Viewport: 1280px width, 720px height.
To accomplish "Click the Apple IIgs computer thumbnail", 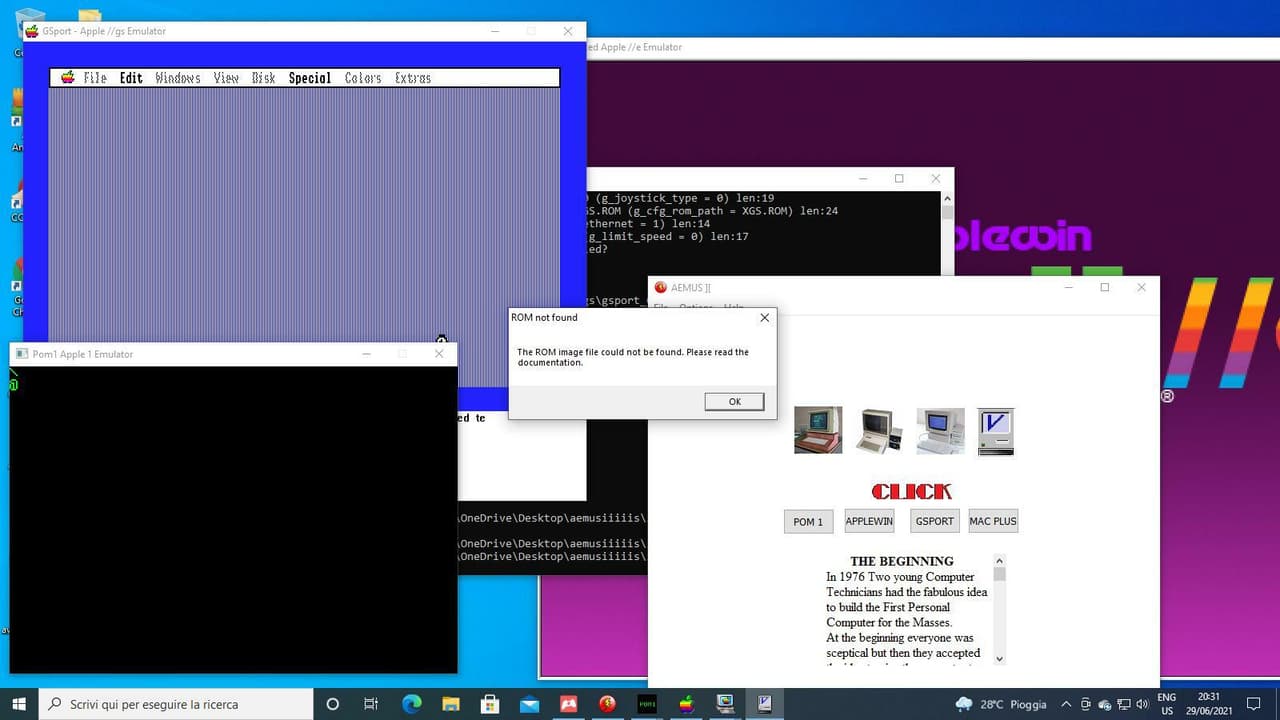I will (x=940, y=431).
